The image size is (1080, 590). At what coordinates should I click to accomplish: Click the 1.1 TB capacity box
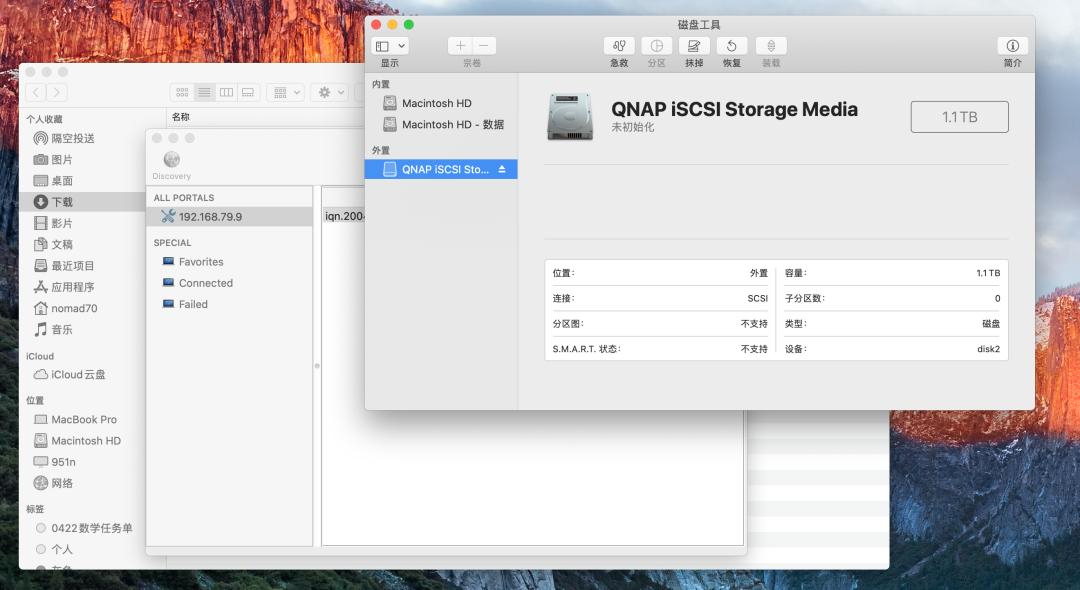click(959, 117)
